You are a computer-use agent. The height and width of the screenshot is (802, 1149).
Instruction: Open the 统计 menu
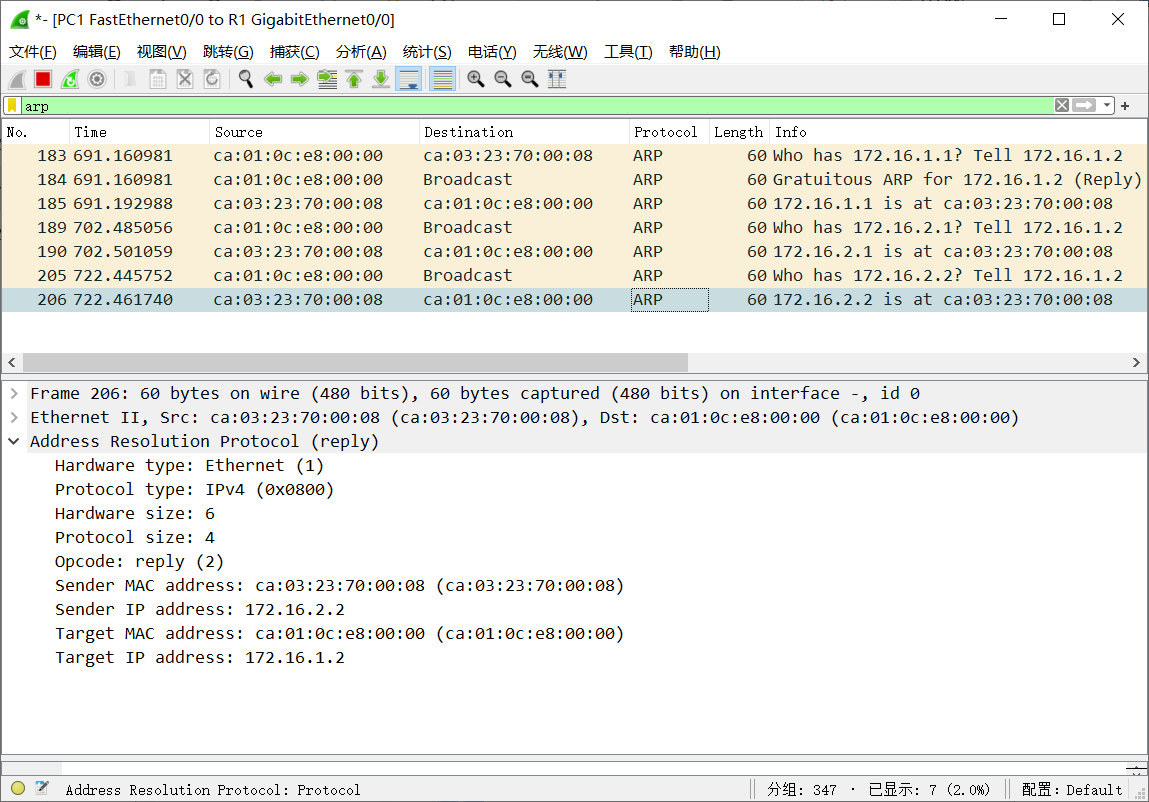(426, 51)
